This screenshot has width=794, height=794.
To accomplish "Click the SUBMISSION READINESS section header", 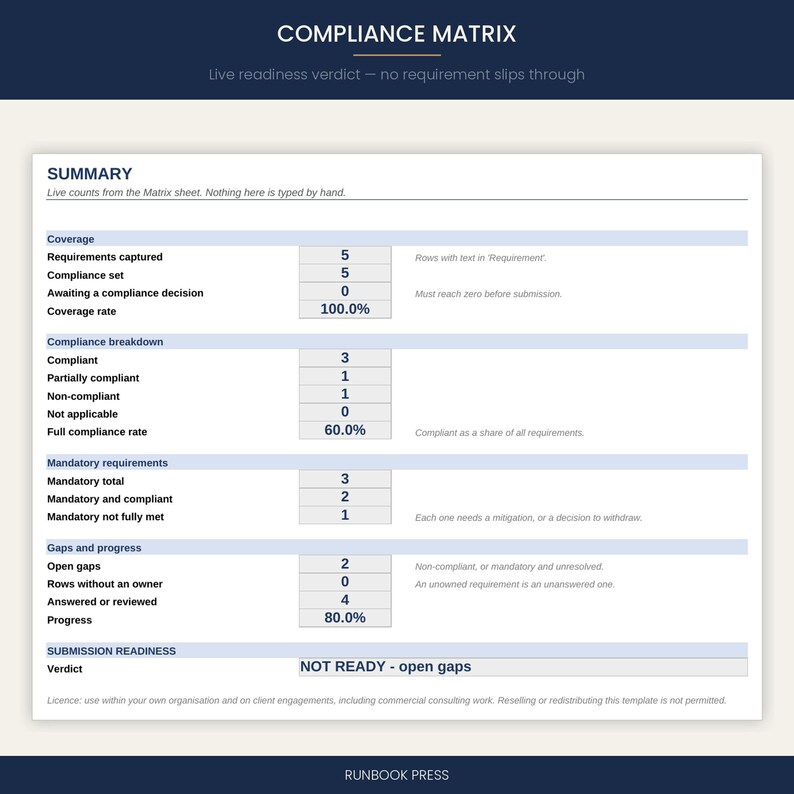I will pyautogui.click(x=396, y=651).
